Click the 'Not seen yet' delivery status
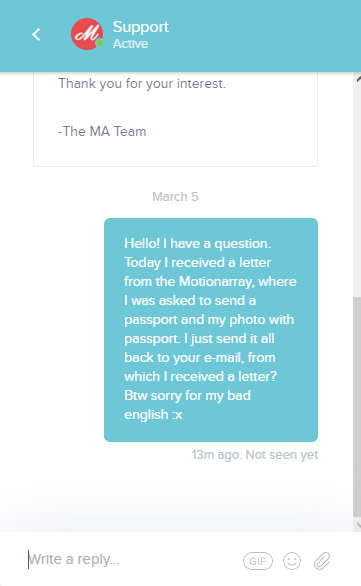 (x=282, y=455)
